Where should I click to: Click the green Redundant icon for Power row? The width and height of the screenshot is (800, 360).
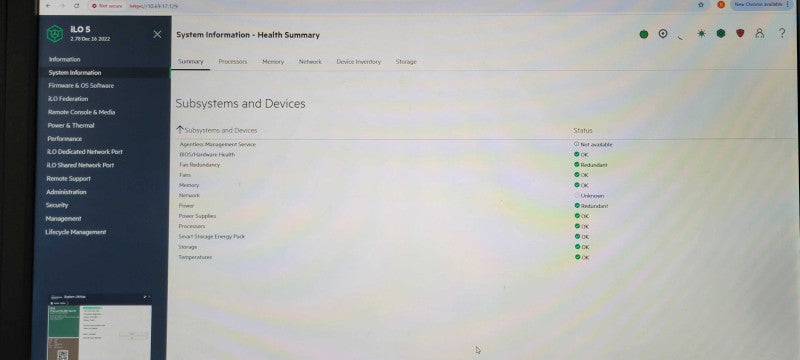[x=577, y=205]
